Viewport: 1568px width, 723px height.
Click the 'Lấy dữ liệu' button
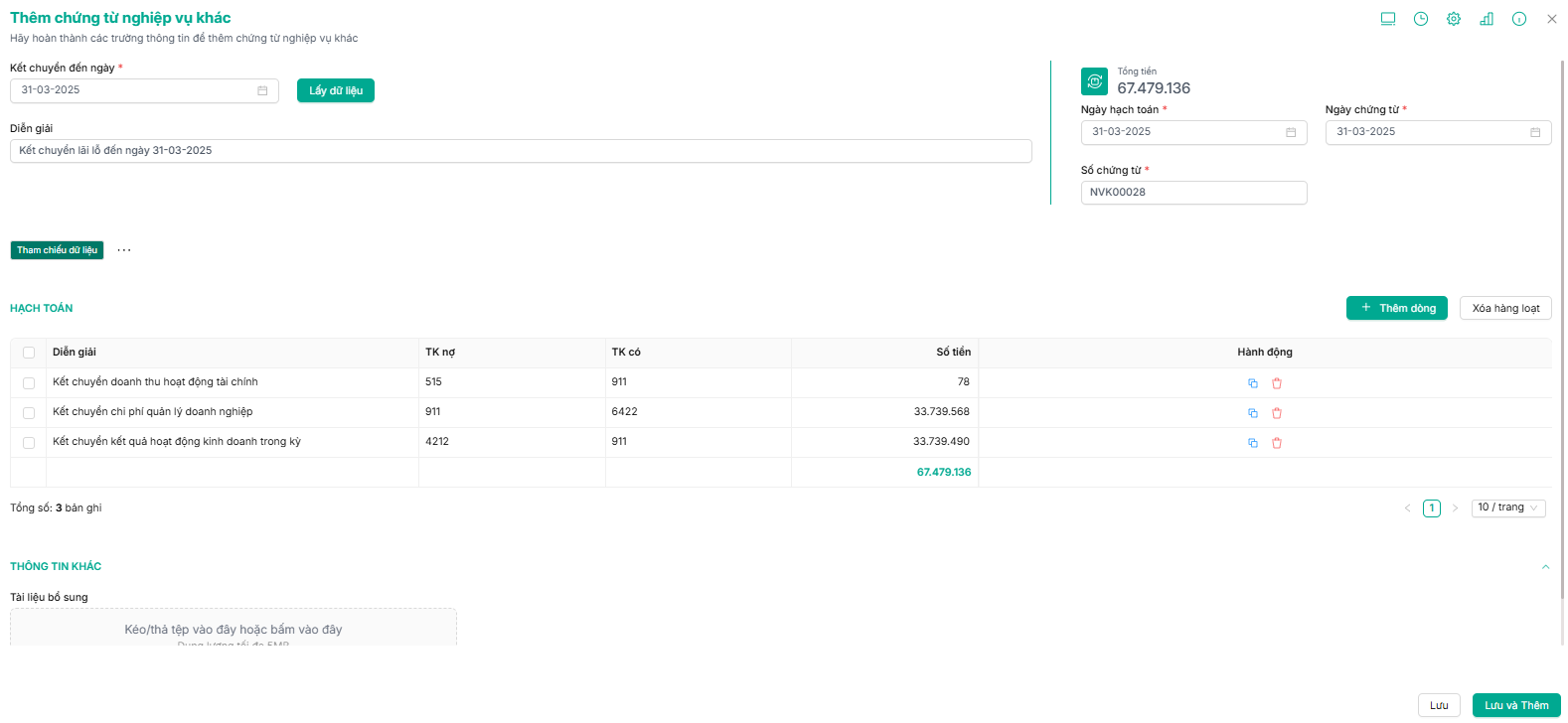[x=336, y=90]
